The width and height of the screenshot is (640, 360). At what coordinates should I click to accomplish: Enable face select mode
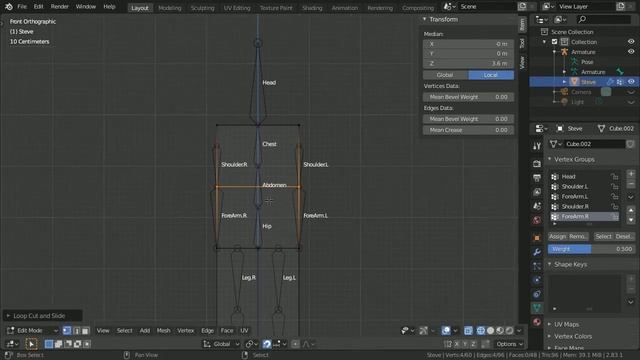tap(85, 331)
